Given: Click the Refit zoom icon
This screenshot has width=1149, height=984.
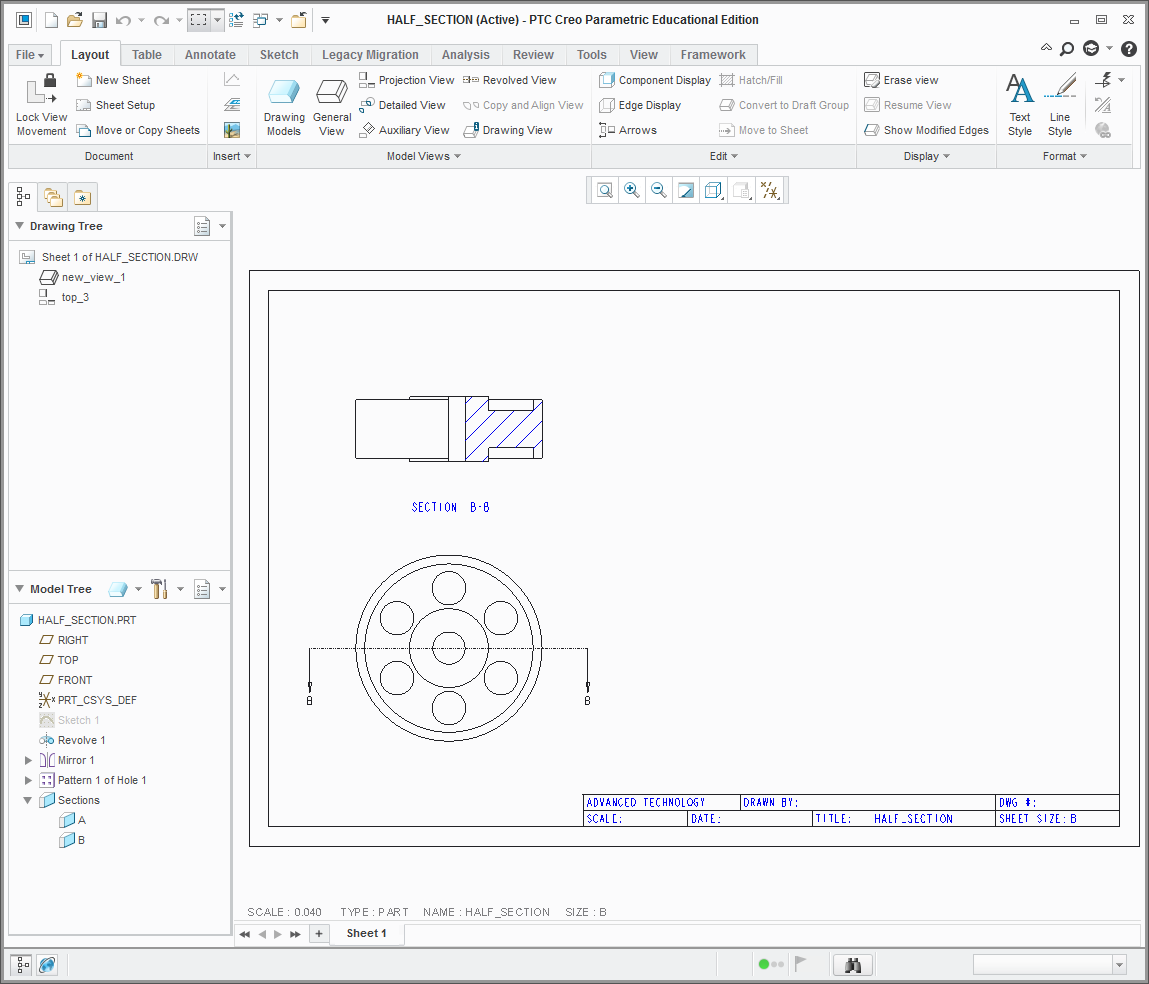Looking at the screenshot, I should pyautogui.click(x=605, y=190).
